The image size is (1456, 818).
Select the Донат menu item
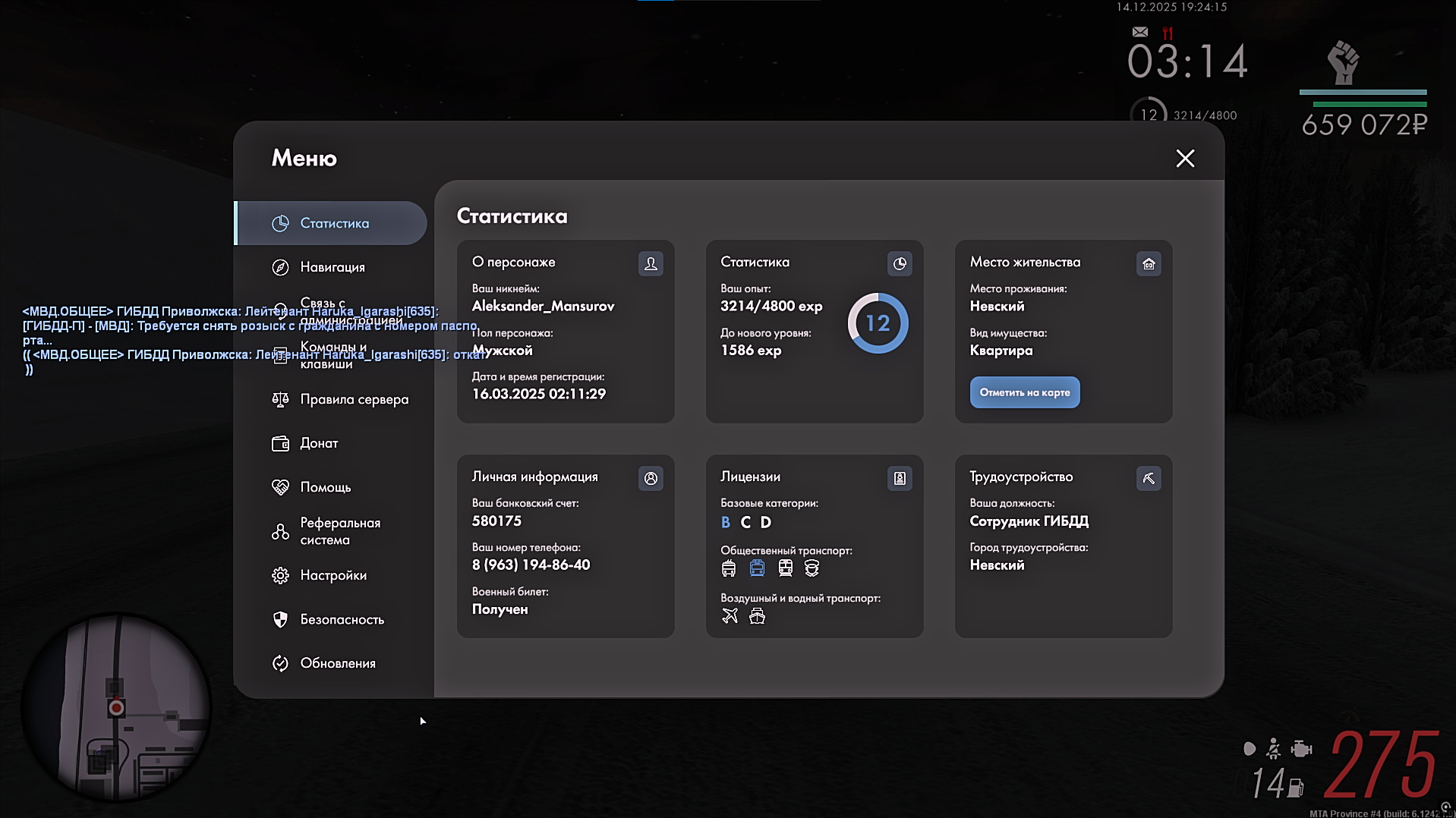click(318, 443)
